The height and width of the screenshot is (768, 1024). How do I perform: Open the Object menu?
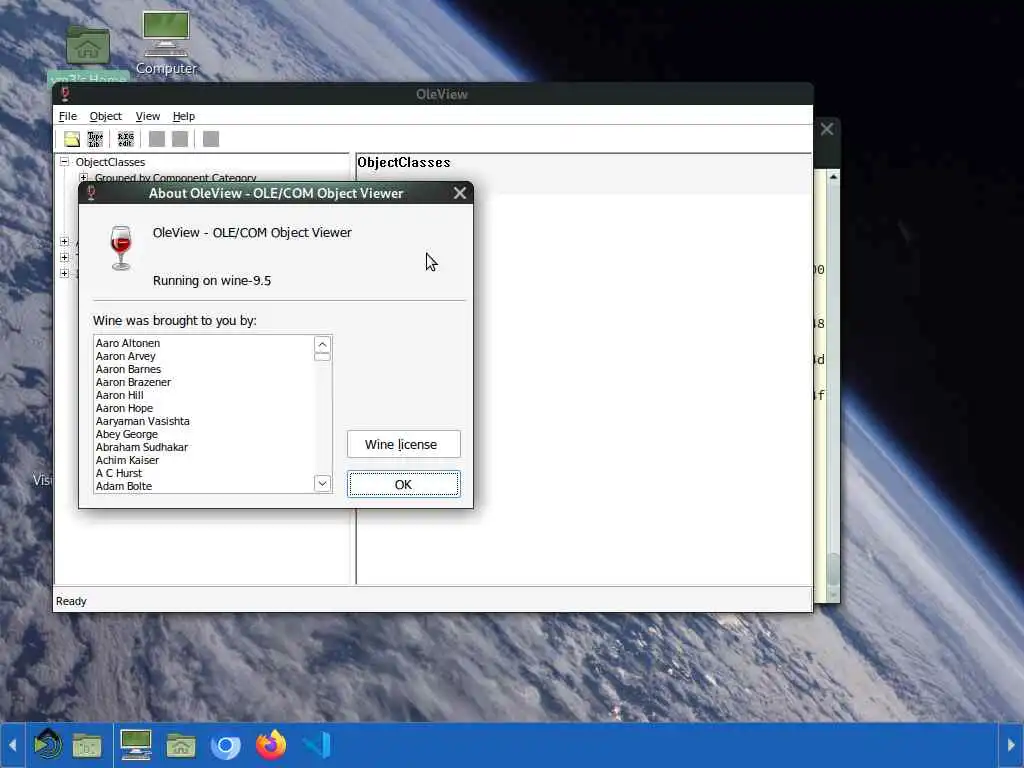pyautogui.click(x=106, y=116)
